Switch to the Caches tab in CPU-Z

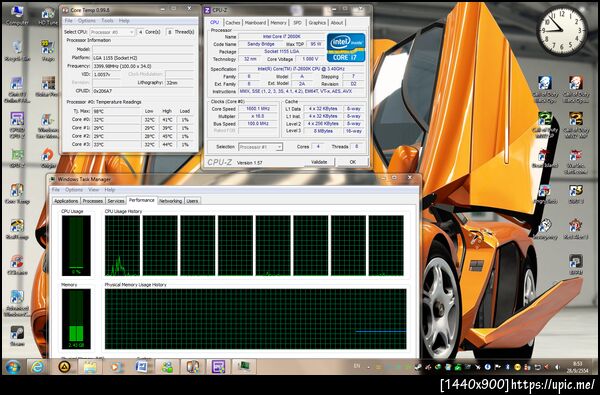[x=233, y=23]
